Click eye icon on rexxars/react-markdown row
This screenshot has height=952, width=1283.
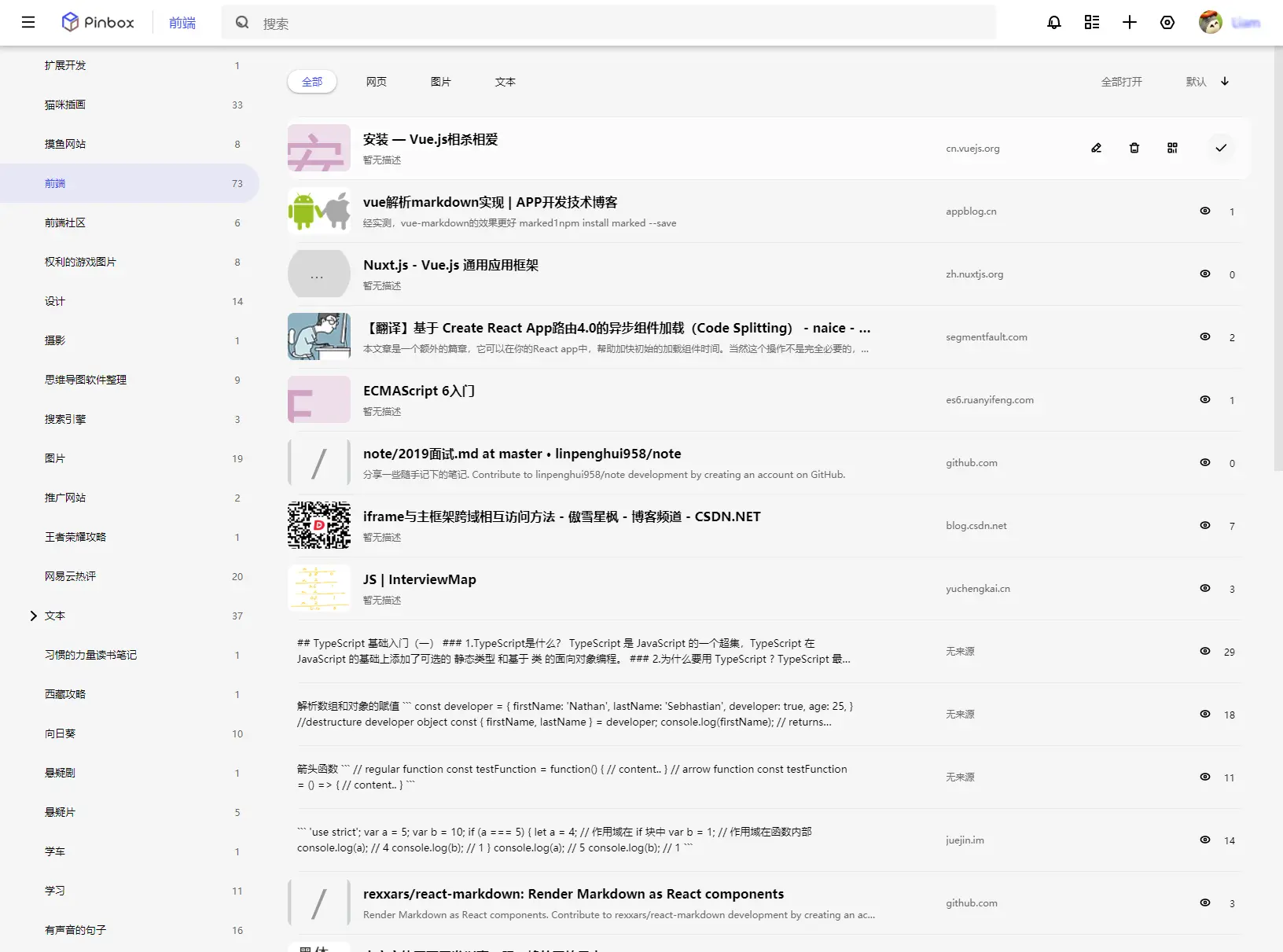tap(1205, 902)
